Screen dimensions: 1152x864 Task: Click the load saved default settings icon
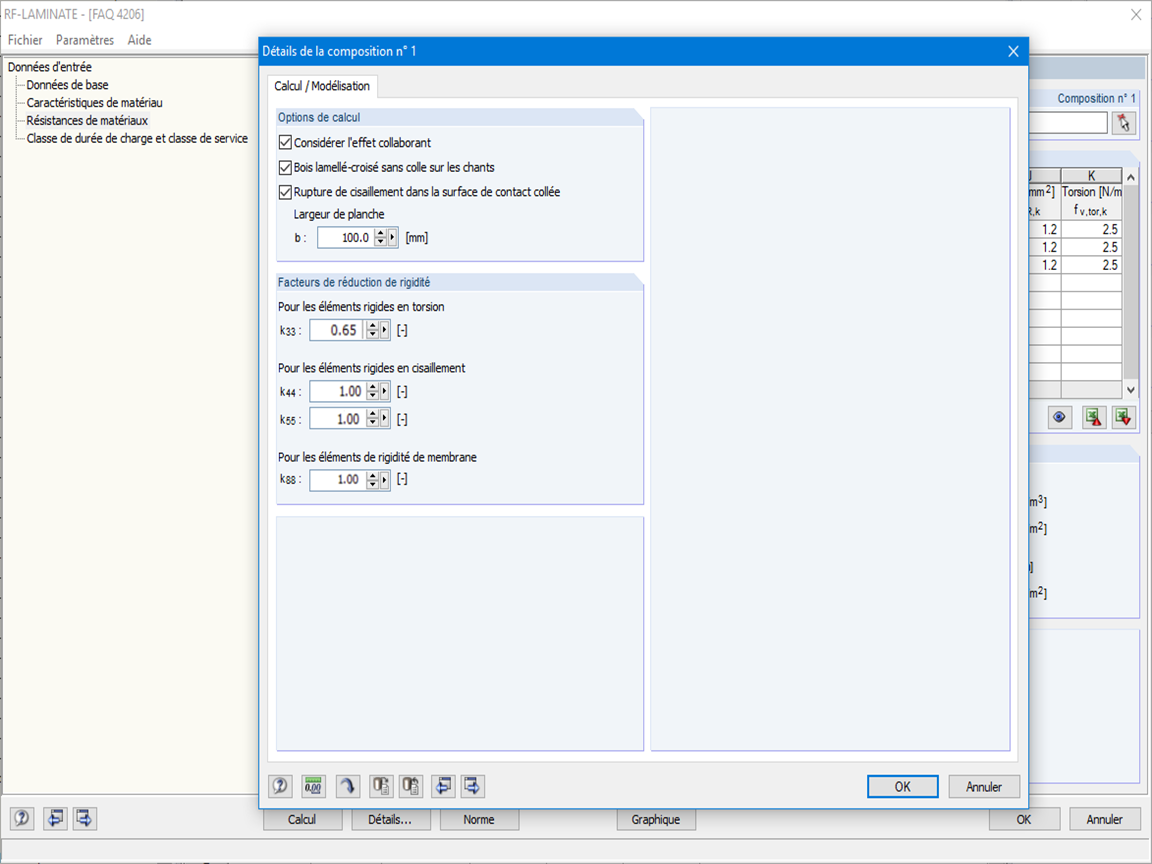coord(381,786)
